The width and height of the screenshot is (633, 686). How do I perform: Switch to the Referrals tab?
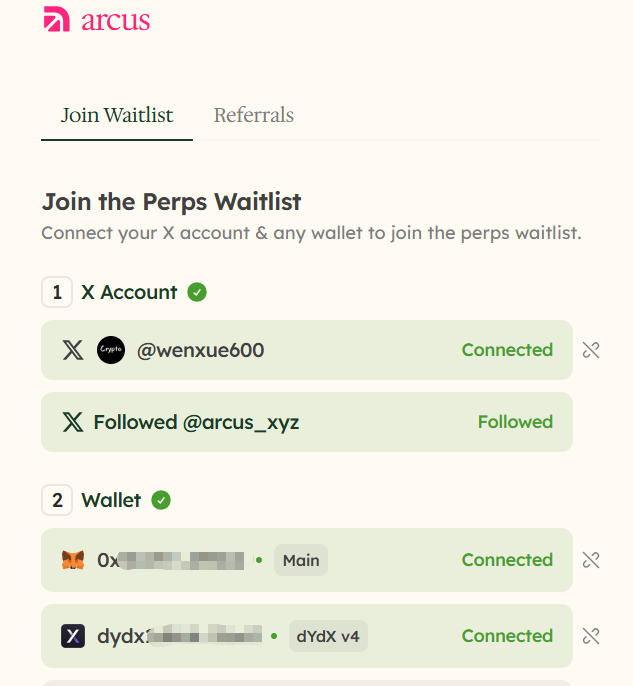254,115
